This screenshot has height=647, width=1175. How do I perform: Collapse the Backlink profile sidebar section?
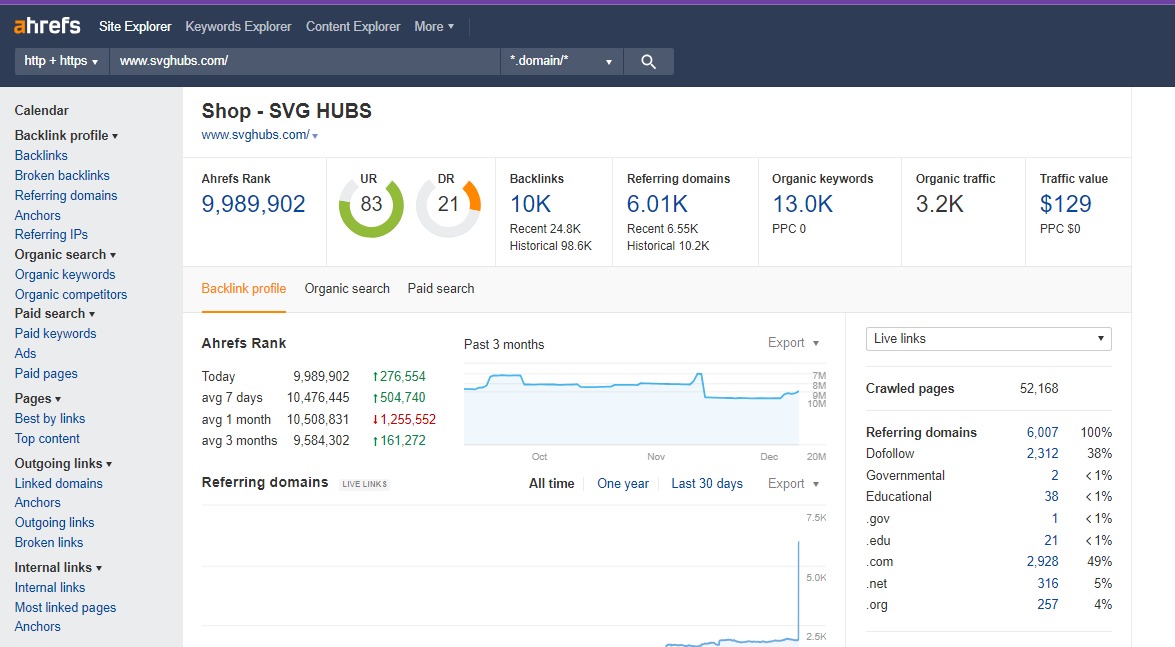[x=66, y=135]
